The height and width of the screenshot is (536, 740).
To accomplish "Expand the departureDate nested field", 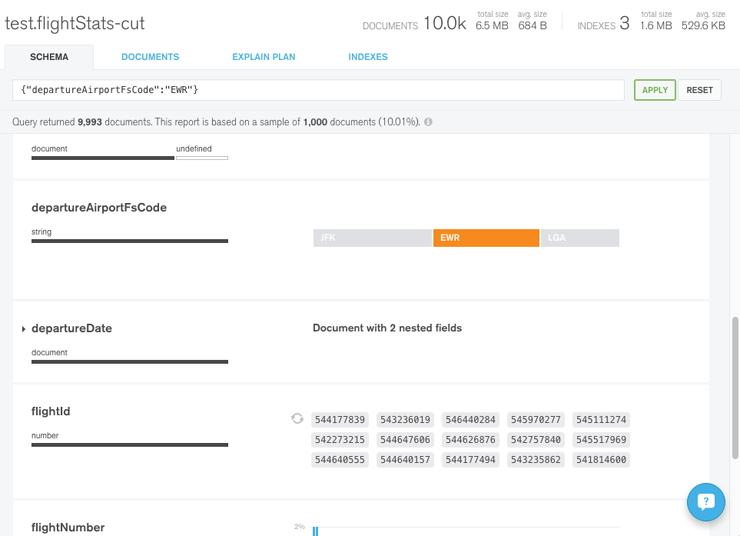I will [23, 329].
